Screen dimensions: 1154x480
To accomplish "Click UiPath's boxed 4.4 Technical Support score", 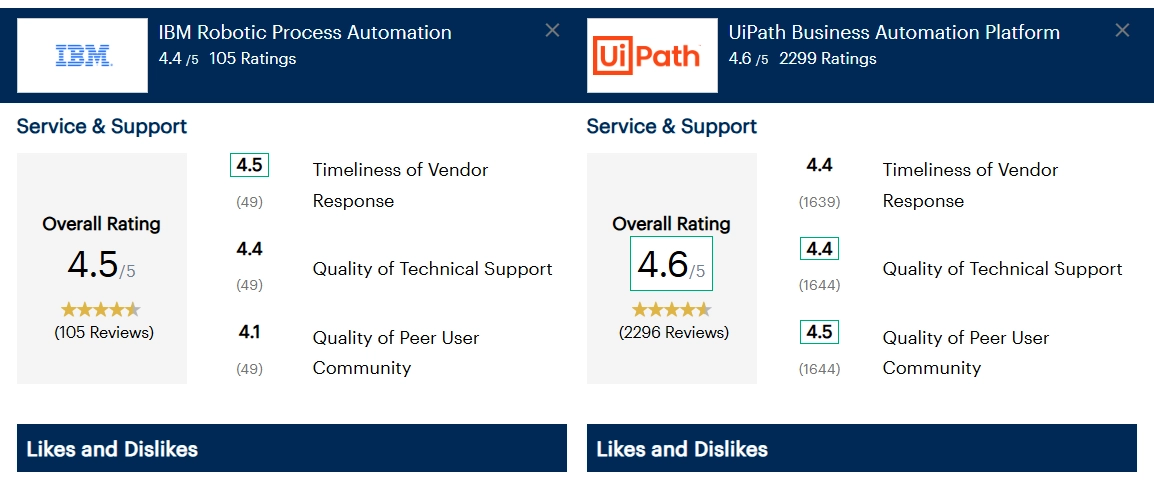I will [x=819, y=249].
